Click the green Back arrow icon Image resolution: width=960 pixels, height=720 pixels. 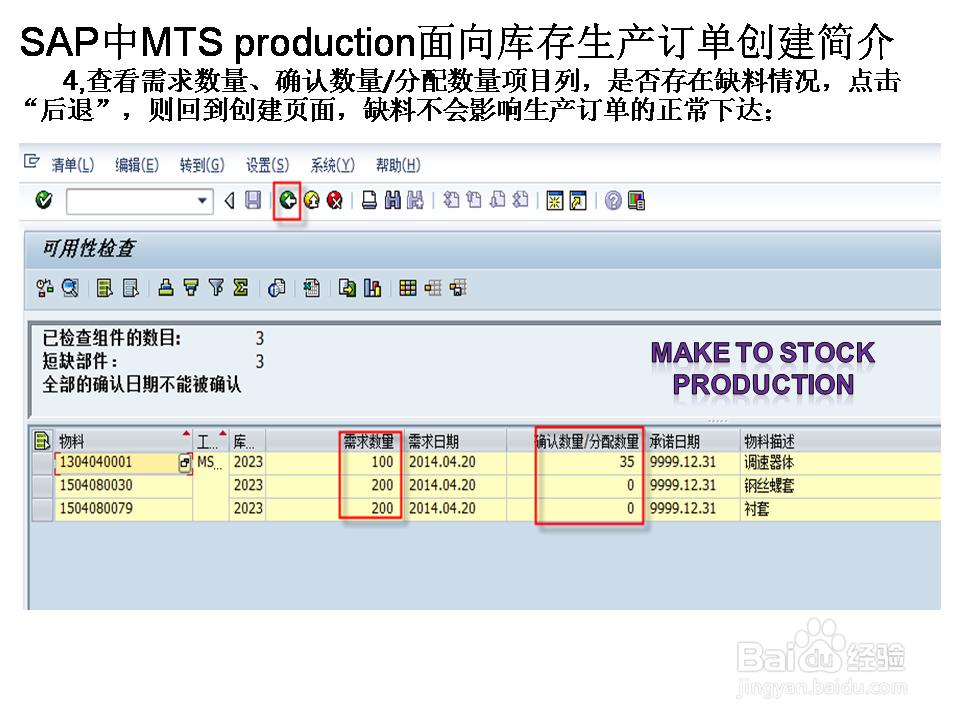point(288,200)
